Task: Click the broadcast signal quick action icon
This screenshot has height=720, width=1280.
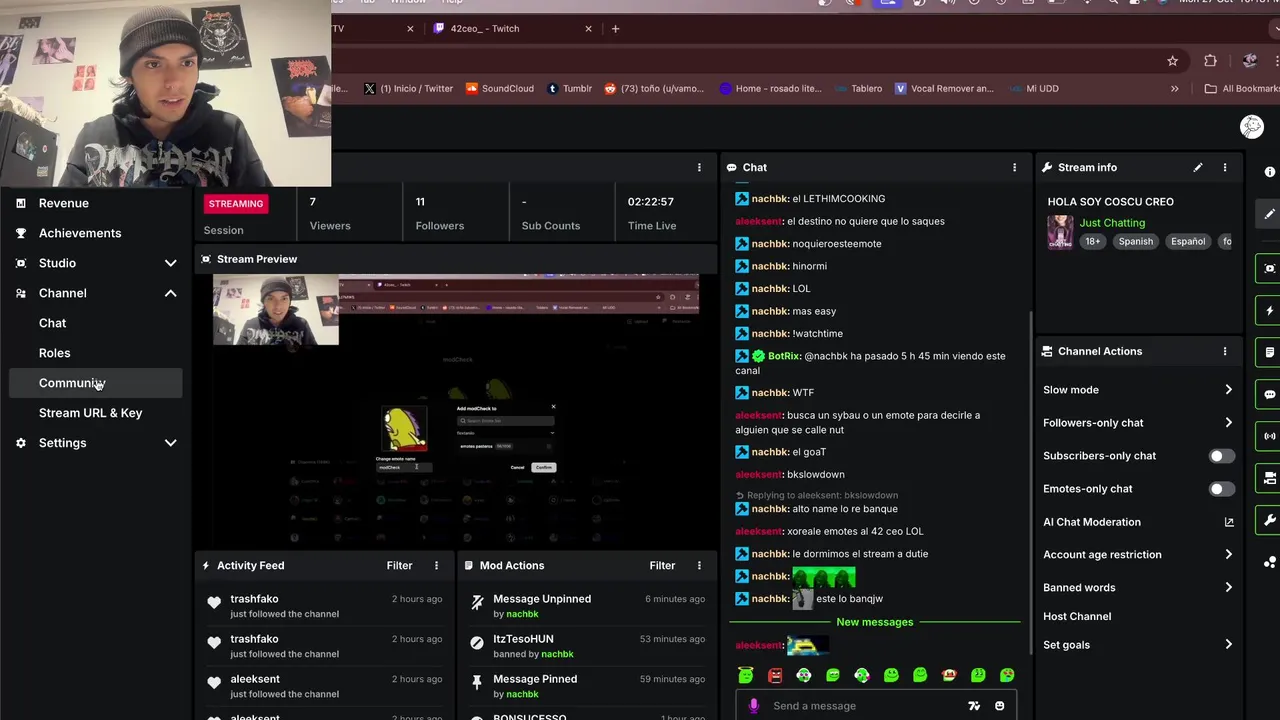Action: pos(1269,436)
